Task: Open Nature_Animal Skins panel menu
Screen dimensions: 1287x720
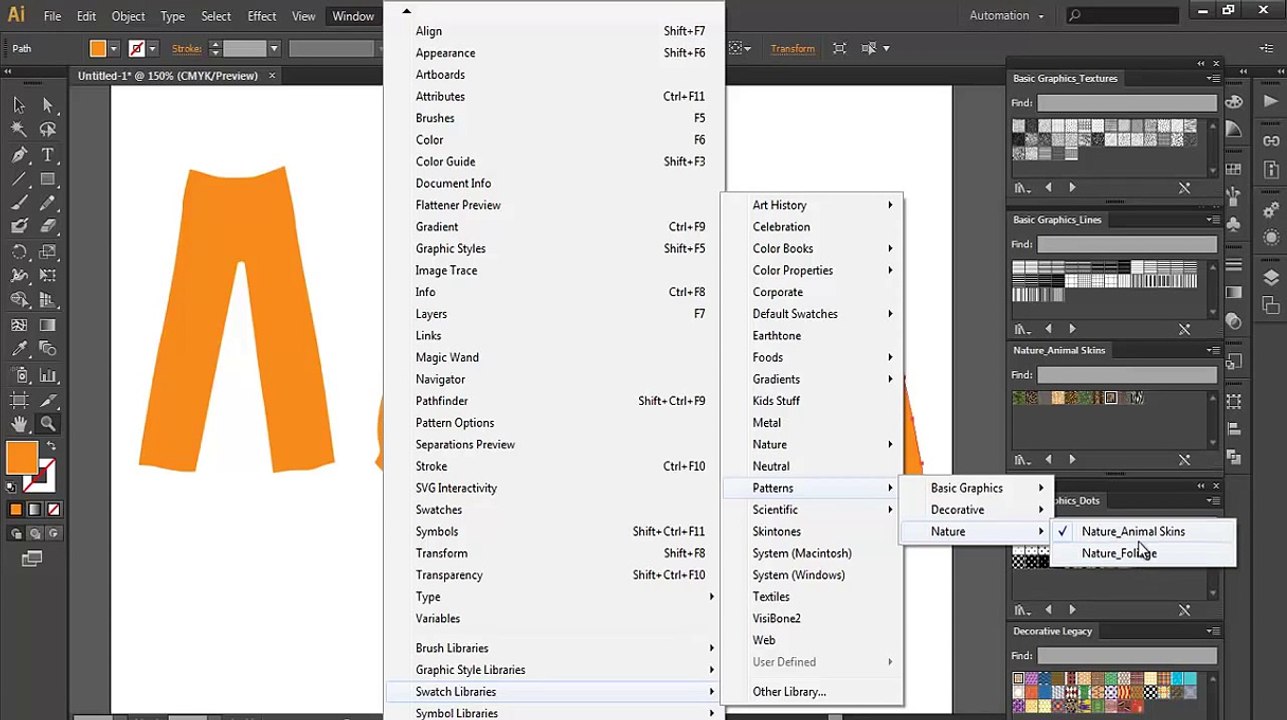Action: 1212,350
